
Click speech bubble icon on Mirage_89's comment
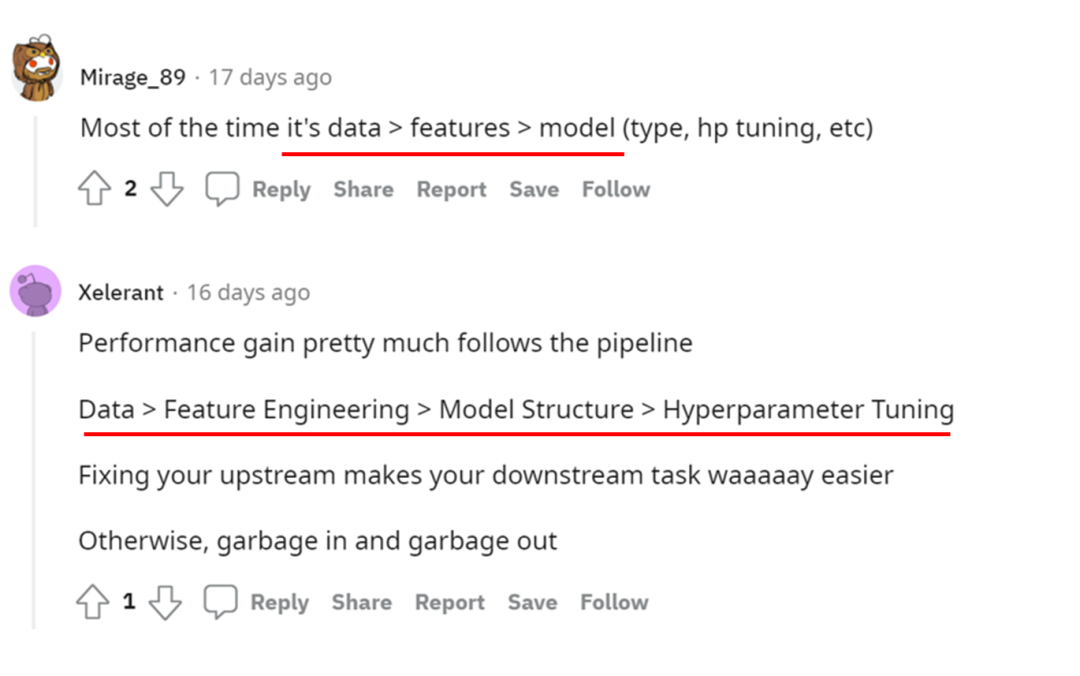222,189
